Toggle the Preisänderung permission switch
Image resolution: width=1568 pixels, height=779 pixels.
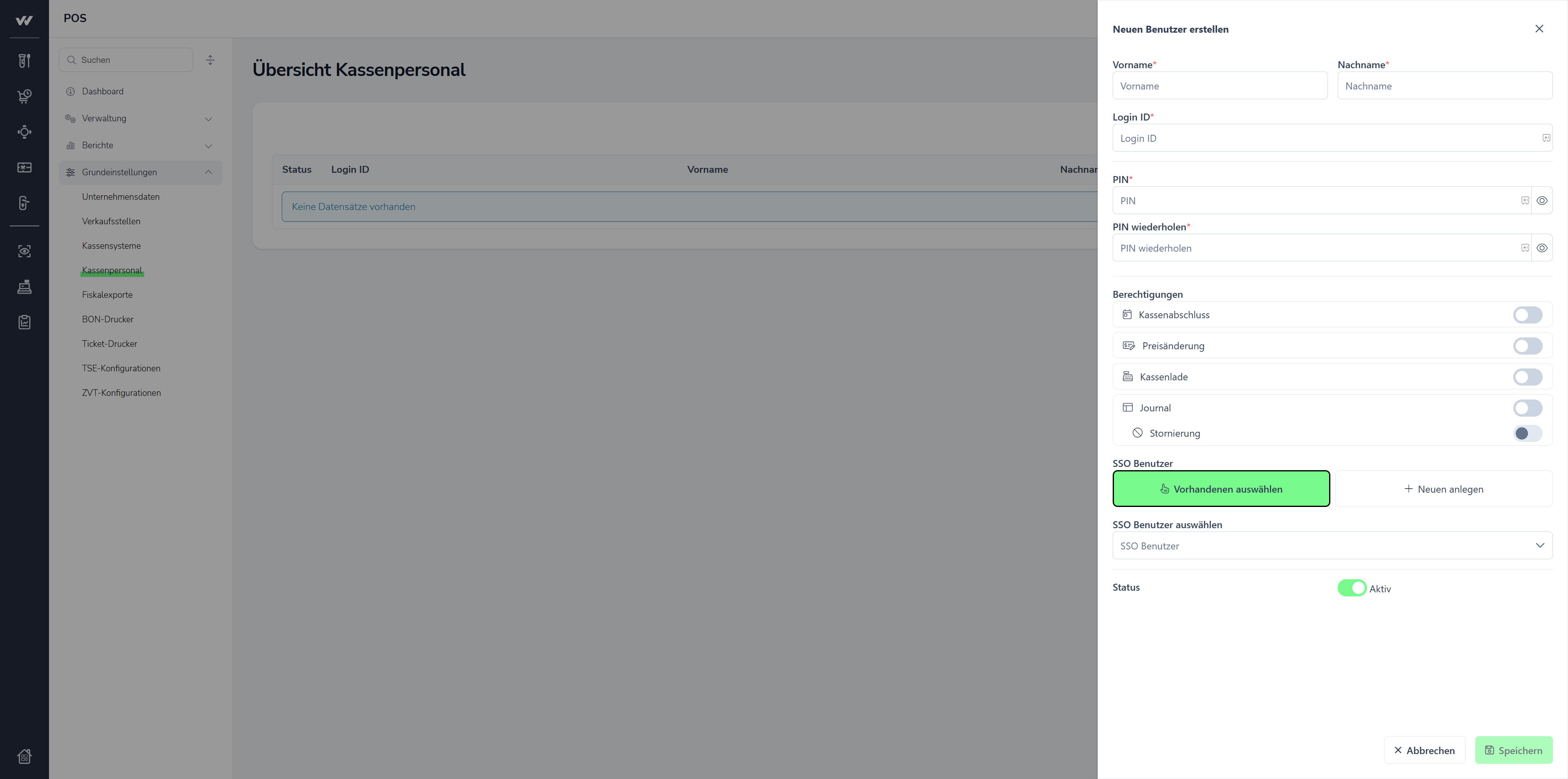tap(1527, 346)
